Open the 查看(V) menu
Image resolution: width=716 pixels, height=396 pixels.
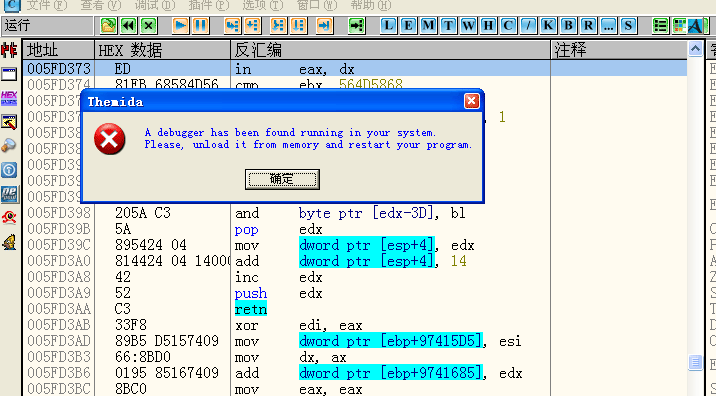[x=100, y=5]
